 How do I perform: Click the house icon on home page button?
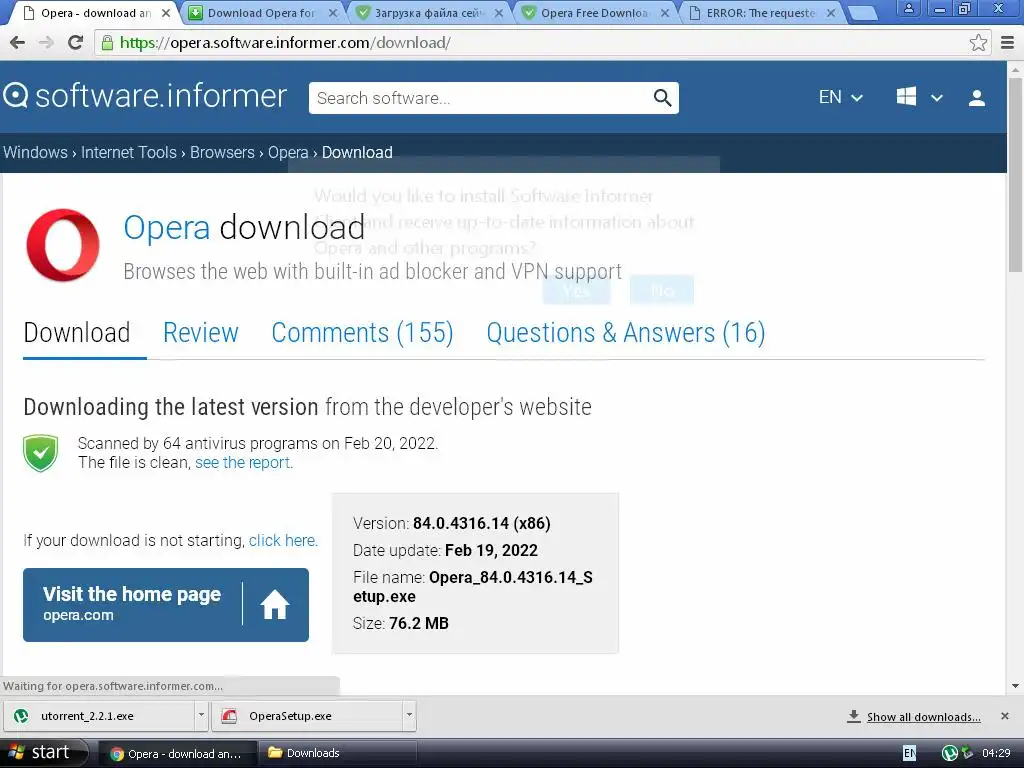coord(275,605)
